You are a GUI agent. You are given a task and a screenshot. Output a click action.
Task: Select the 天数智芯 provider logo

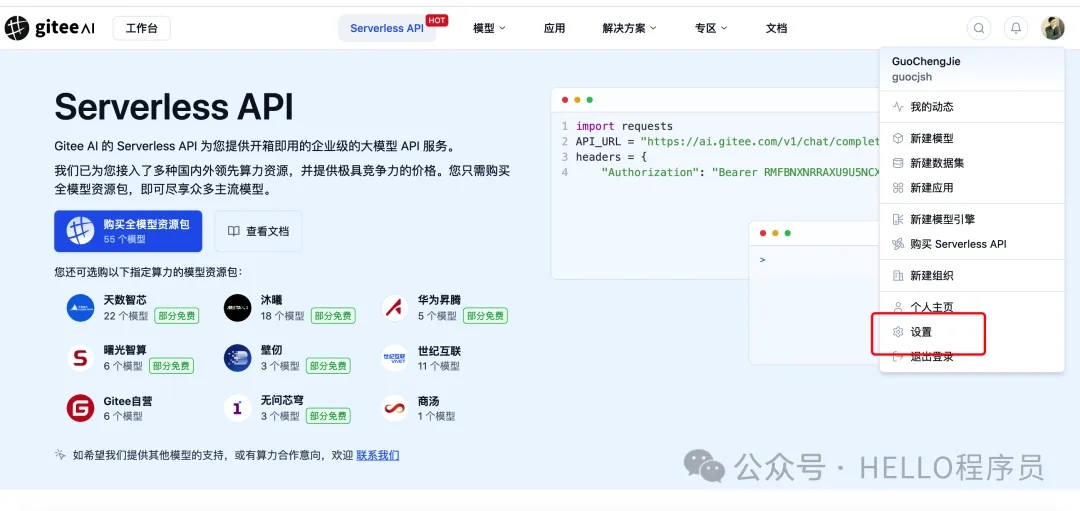click(x=80, y=308)
